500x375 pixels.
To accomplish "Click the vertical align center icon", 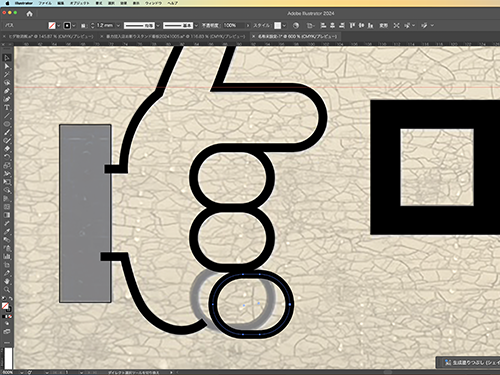I will [361, 25].
